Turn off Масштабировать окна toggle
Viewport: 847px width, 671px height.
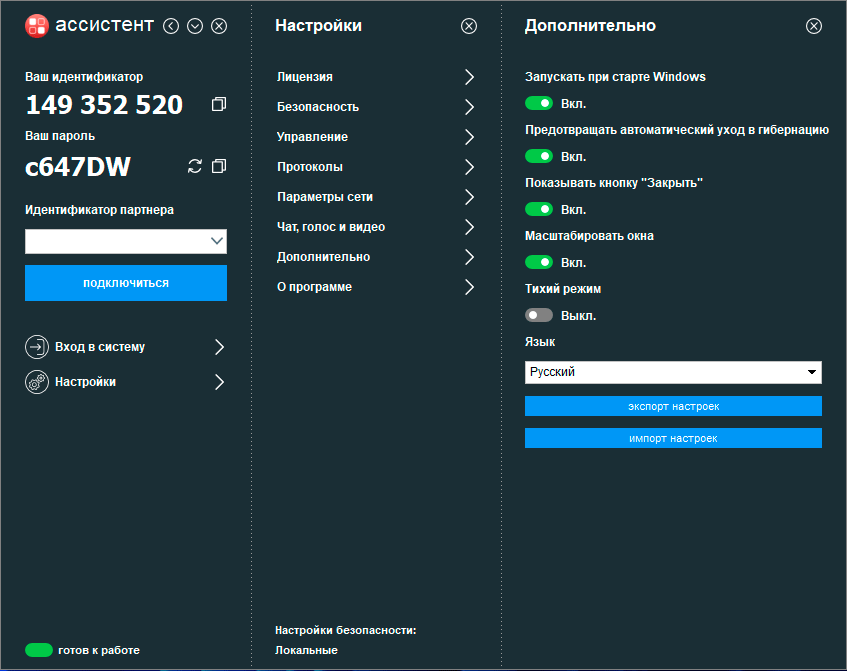point(539,263)
